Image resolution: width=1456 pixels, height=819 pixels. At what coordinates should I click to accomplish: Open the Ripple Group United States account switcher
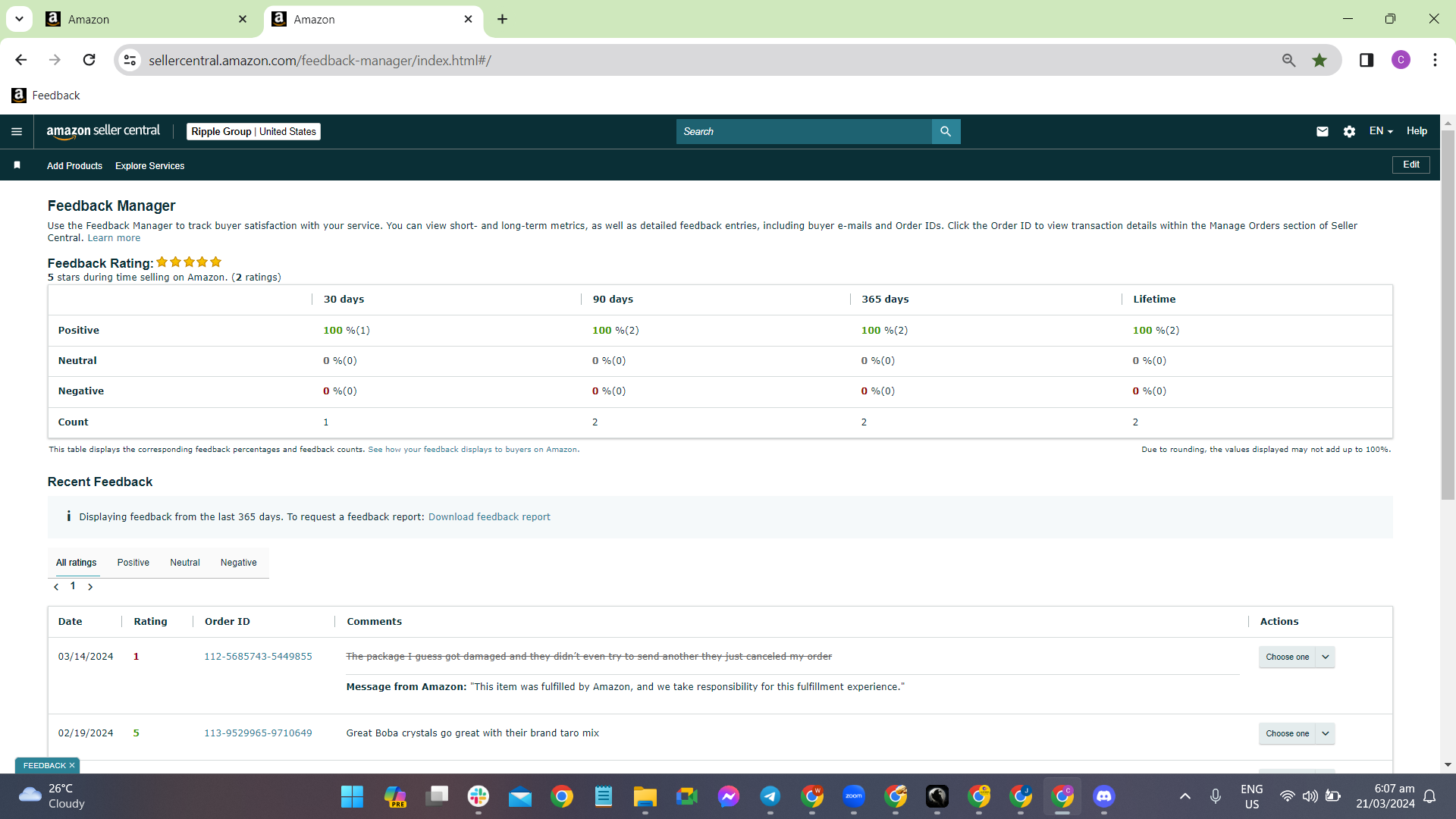253,132
